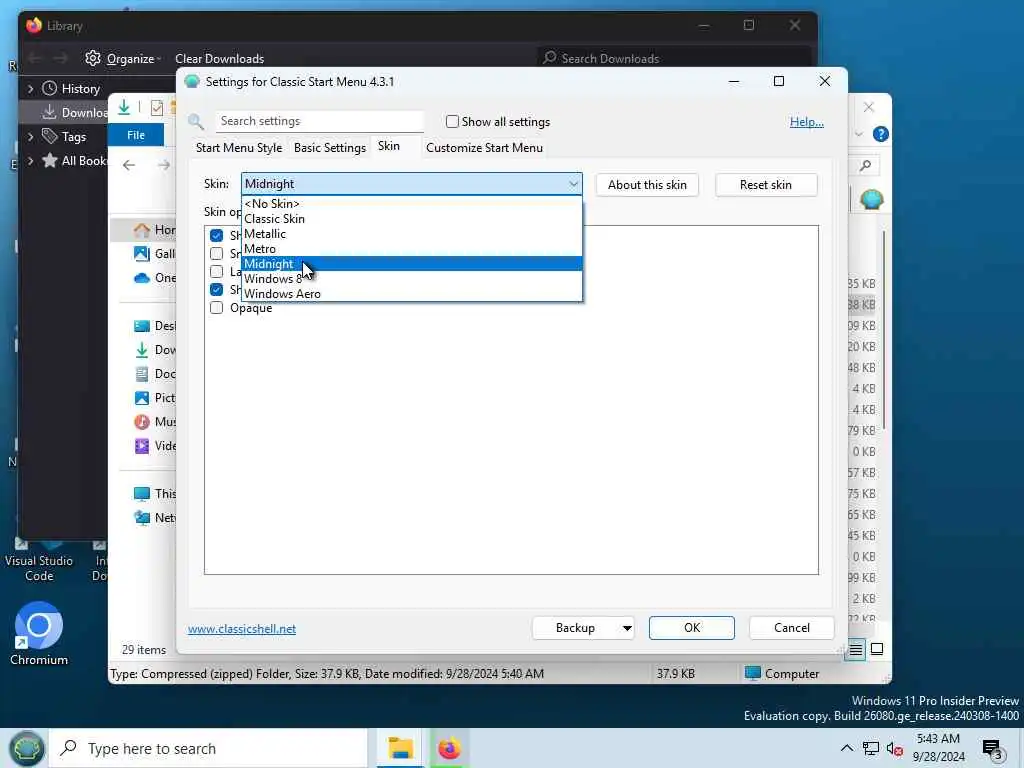
Task: Toggle the Show all settings checkbox
Action: 452,121
